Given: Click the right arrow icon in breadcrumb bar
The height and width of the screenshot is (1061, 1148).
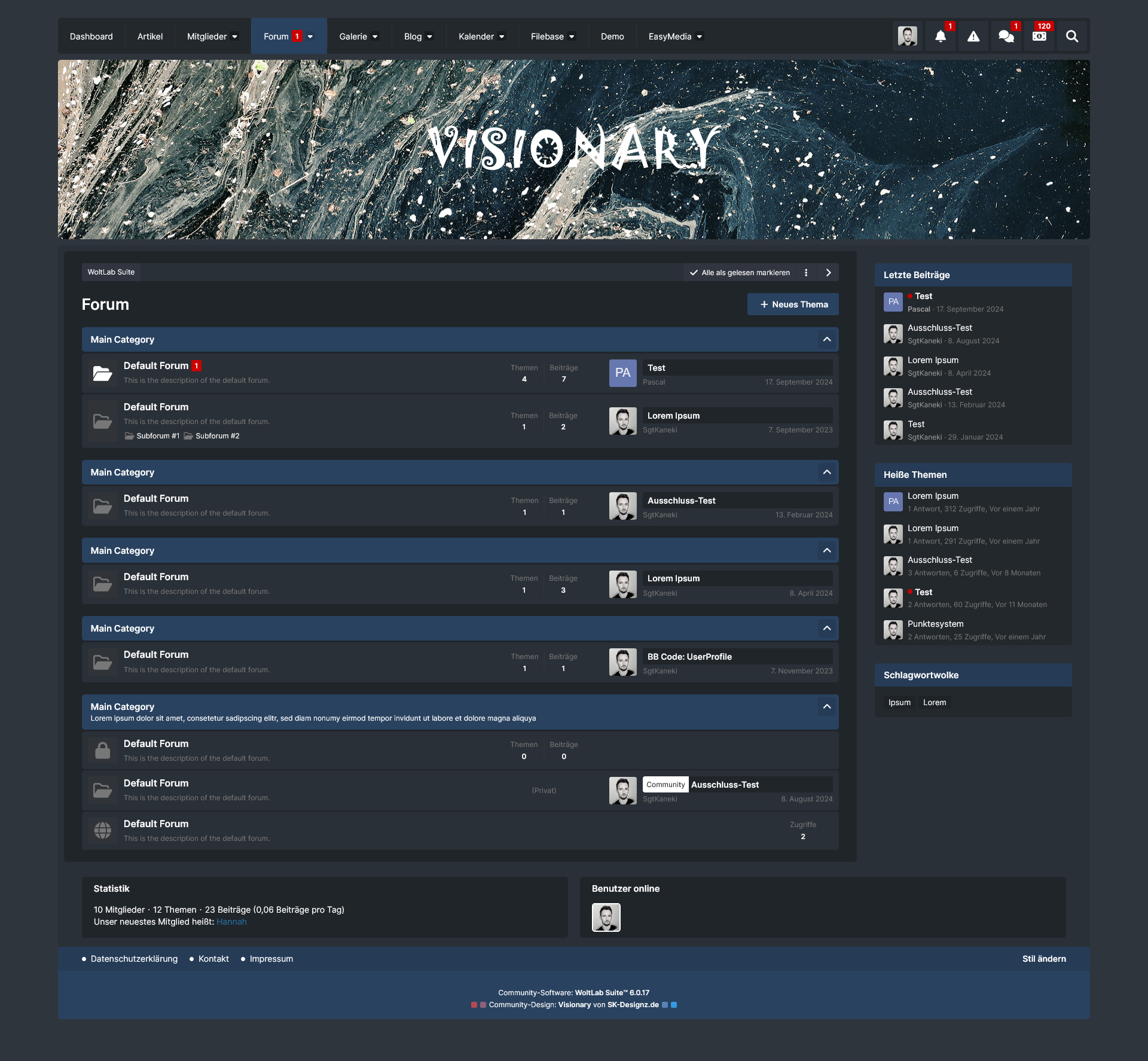Looking at the screenshot, I should coord(828,273).
